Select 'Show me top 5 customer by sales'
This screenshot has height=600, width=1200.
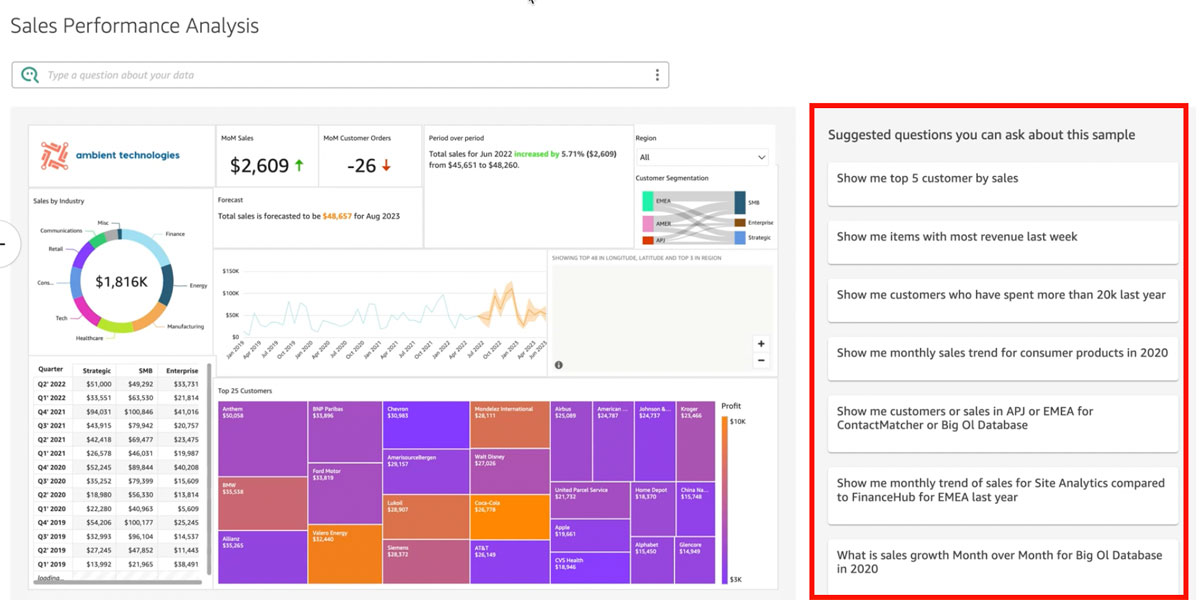click(x=1003, y=184)
